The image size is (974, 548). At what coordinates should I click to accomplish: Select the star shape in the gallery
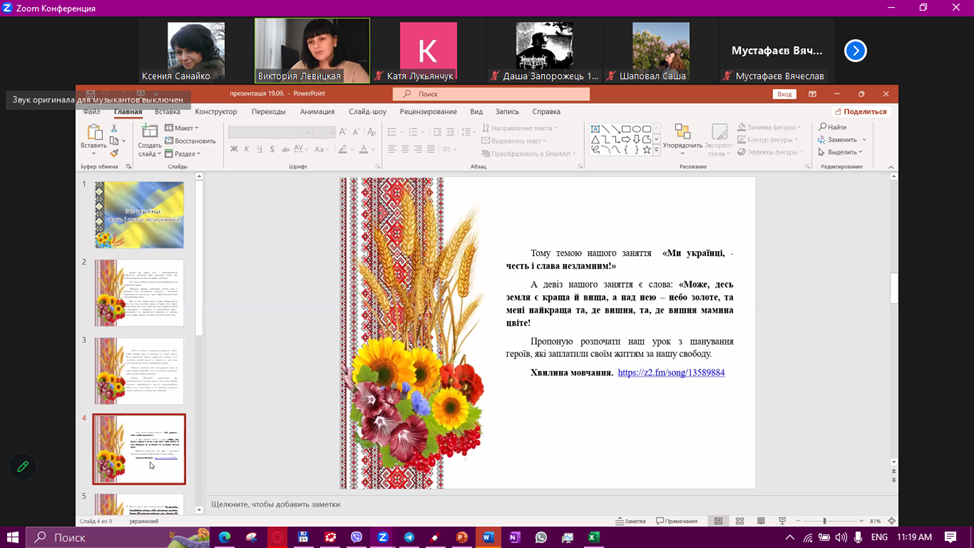click(647, 150)
